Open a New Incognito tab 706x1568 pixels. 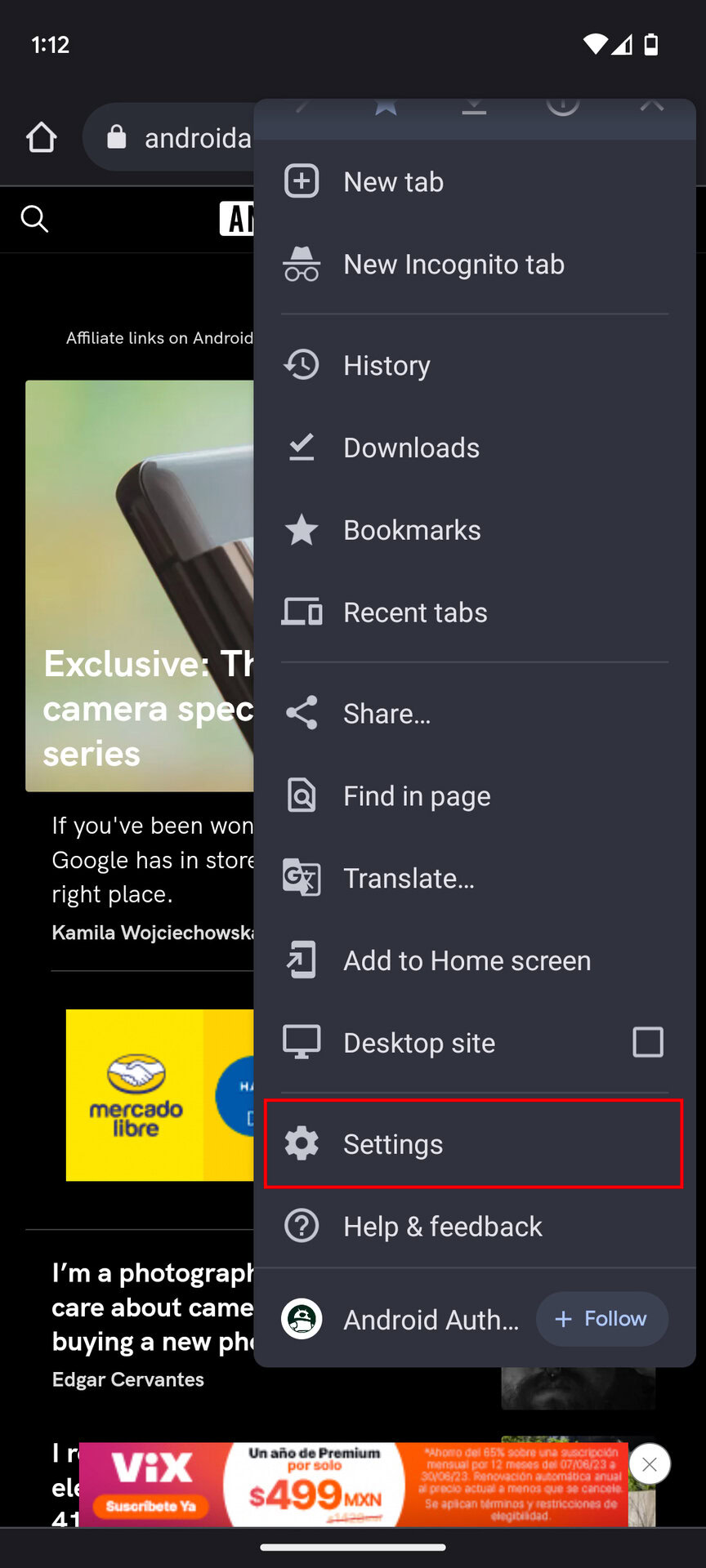click(x=475, y=264)
